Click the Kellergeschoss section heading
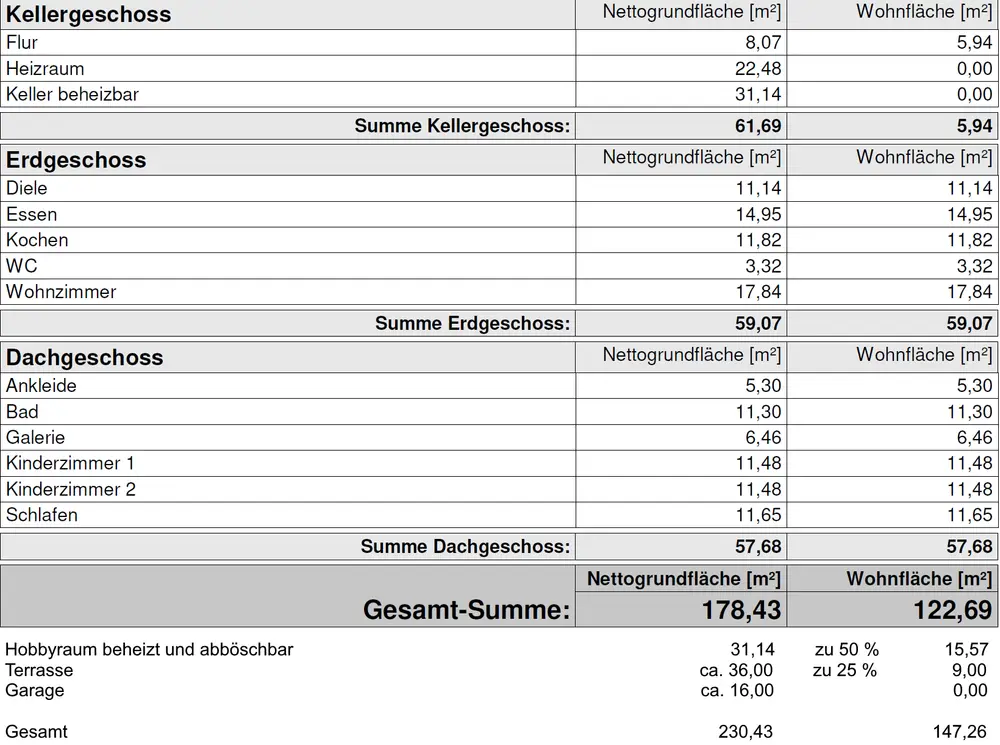The height and width of the screenshot is (745, 1000). tap(89, 14)
